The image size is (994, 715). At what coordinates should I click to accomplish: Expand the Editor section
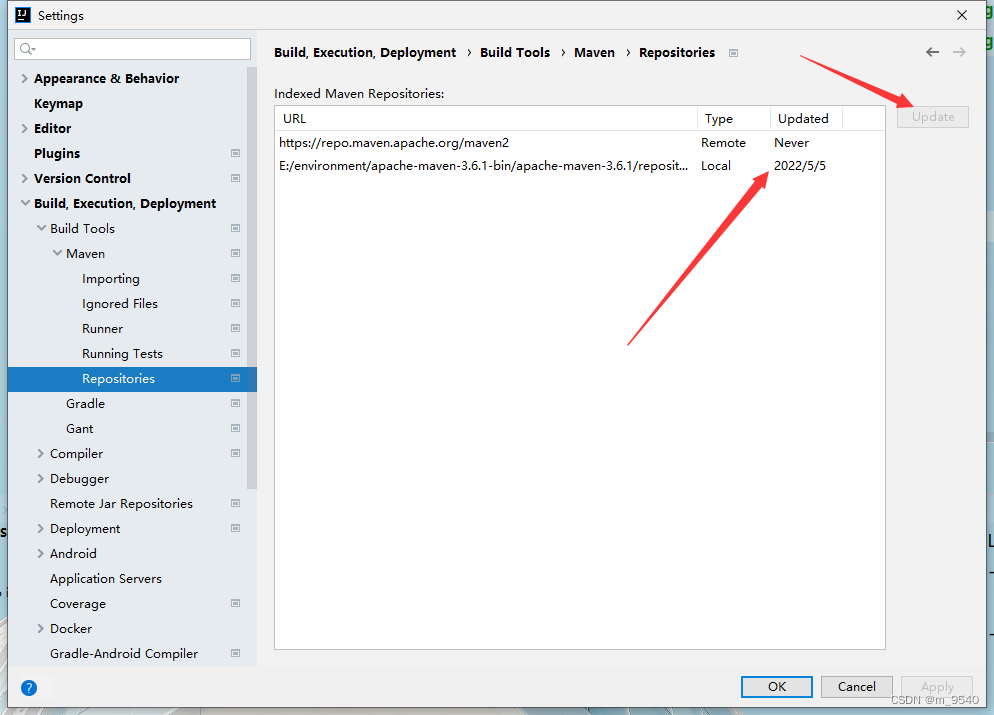[25, 129]
